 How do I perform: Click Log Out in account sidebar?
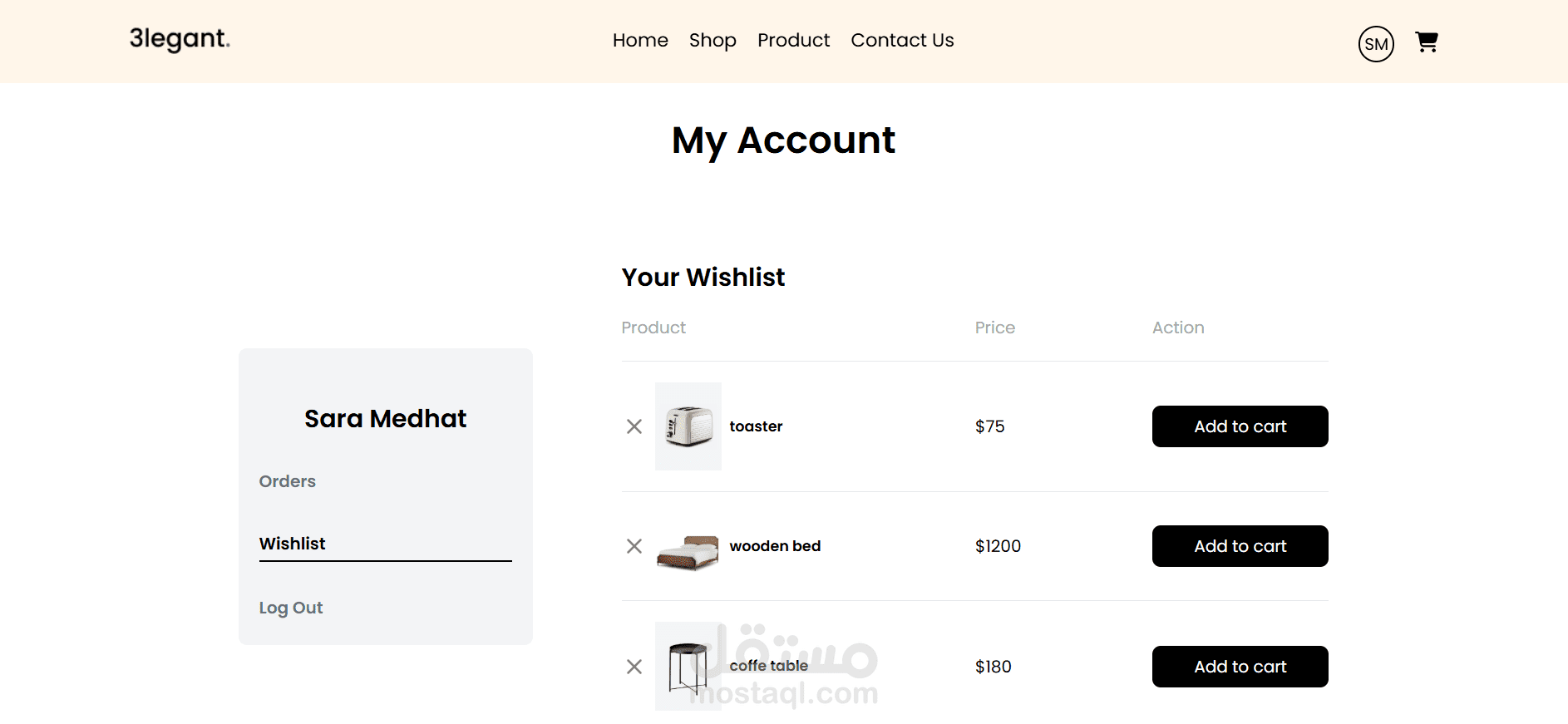[291, 608]
